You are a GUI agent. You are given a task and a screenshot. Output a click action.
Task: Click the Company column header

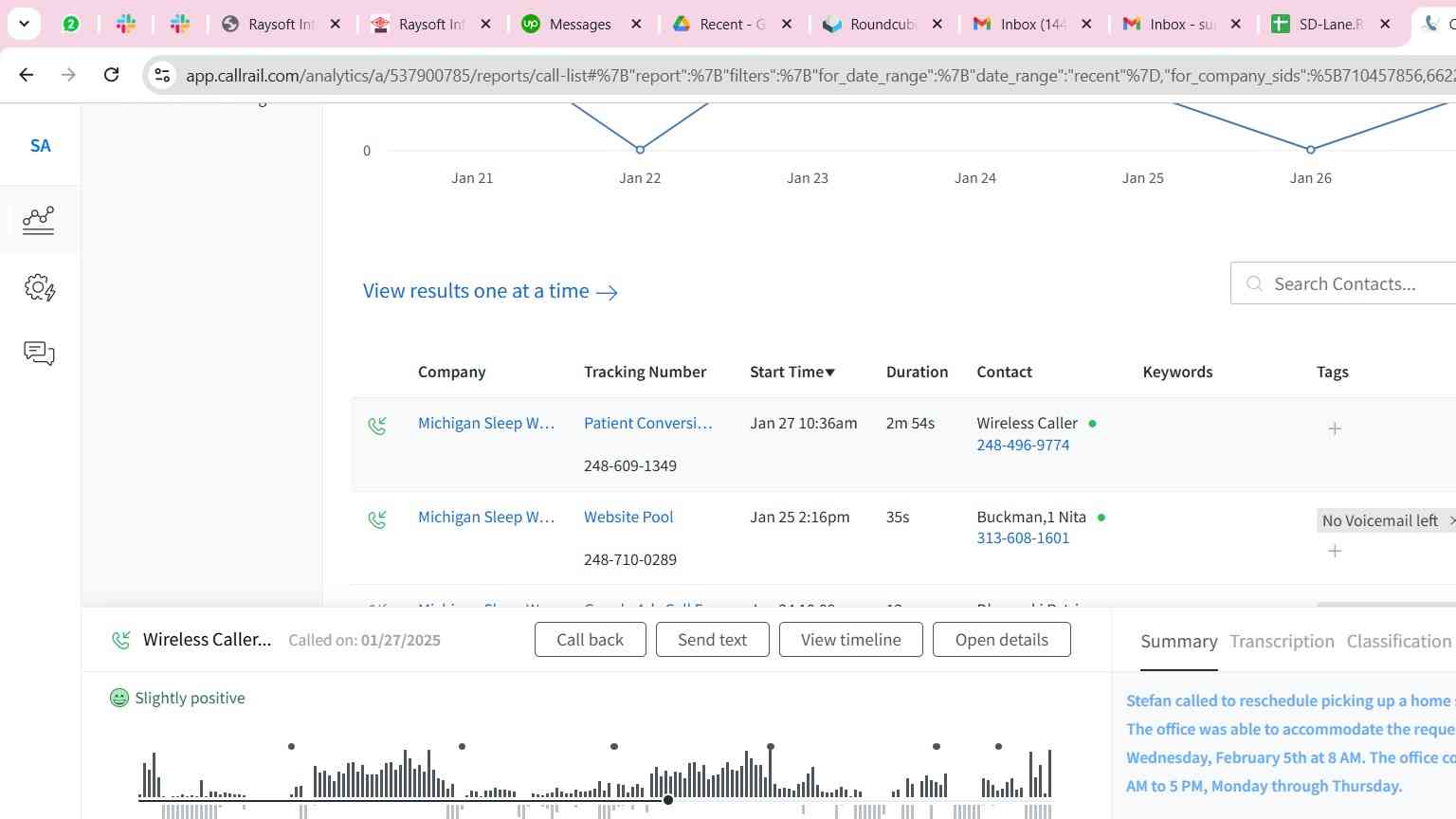coord(451,372)
